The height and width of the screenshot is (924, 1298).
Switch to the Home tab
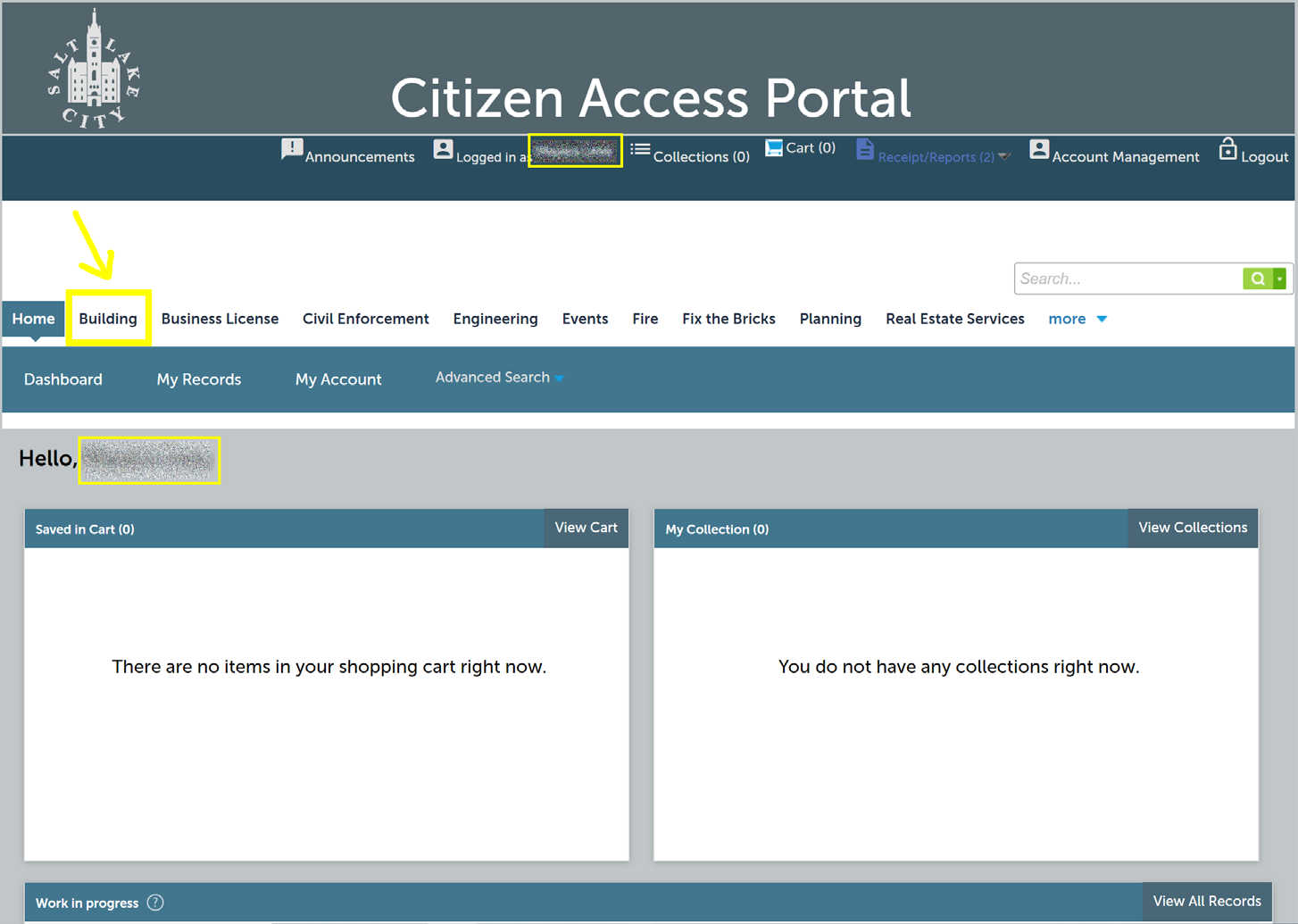[x=34, y=319]
